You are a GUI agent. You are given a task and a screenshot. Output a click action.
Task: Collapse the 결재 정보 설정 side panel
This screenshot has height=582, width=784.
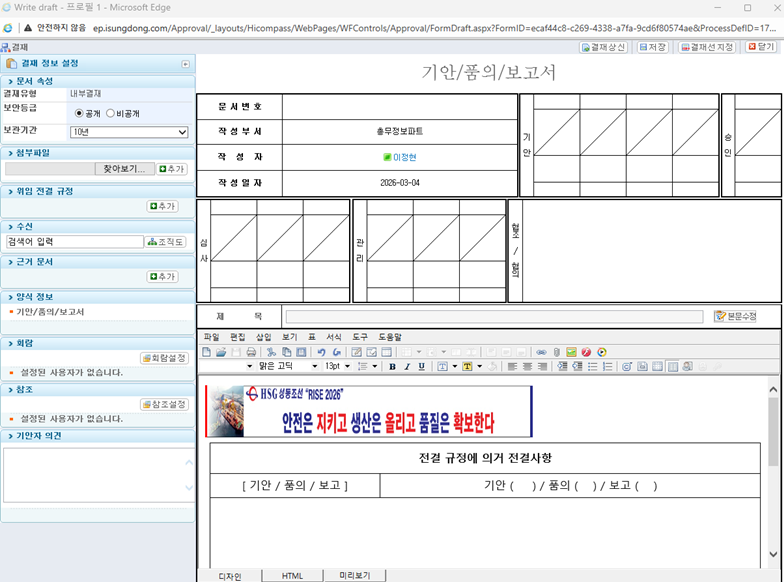coord(185,64)
